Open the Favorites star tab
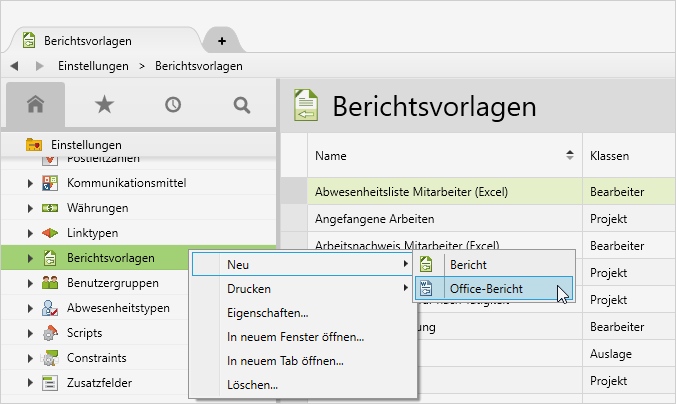 104,104
